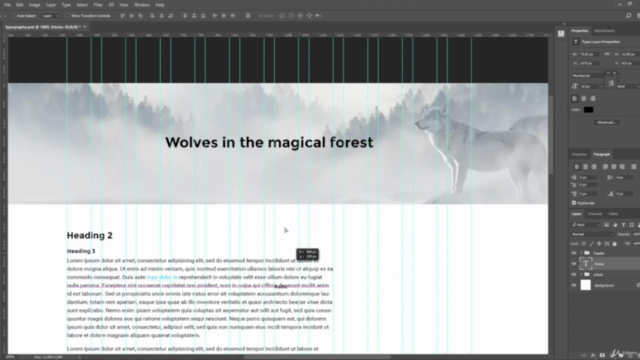Viewport: 640px width, 360px height.
Task: Open the layer filter Kind dropdown
Action: [x=586, y=225]
